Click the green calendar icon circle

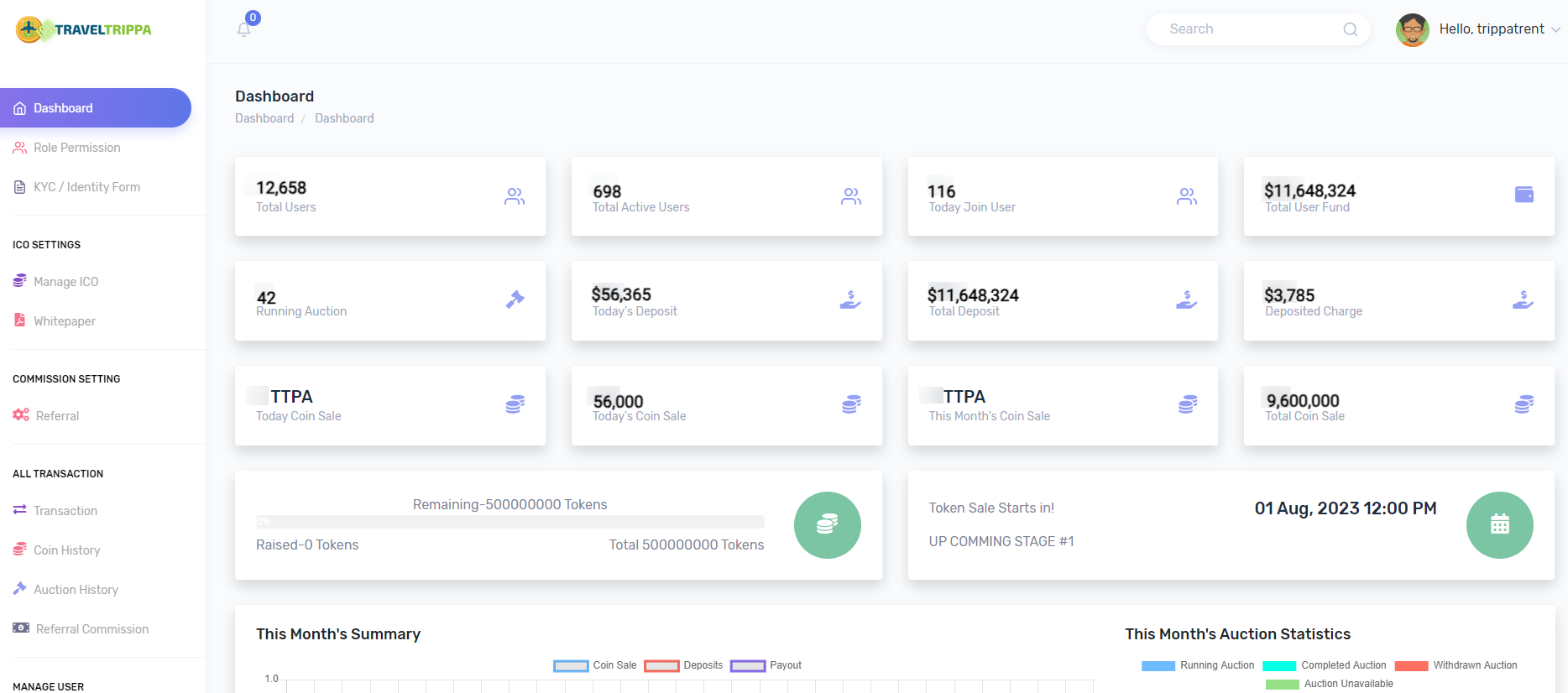(x=1499, y=525)
